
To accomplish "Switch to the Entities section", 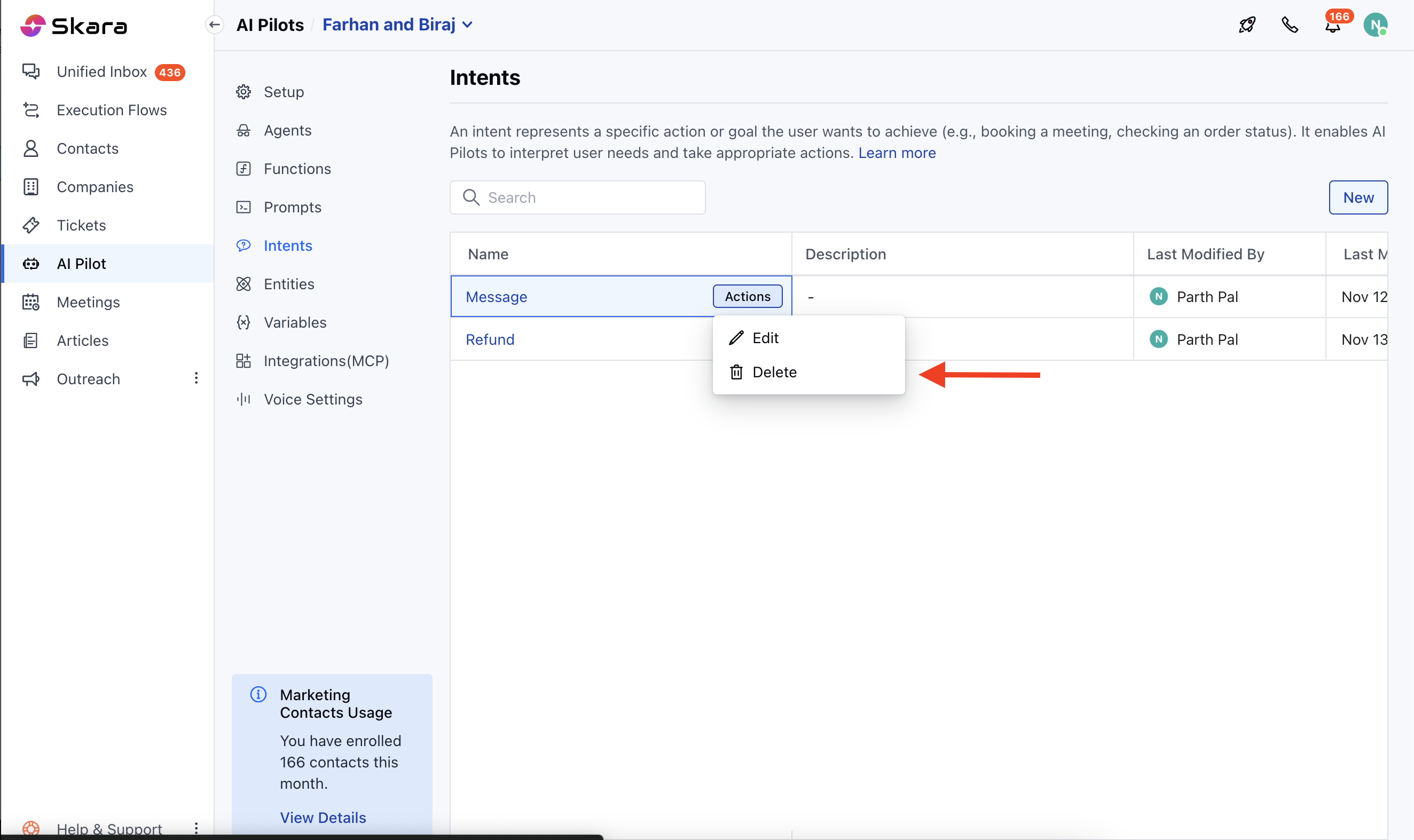I will point(289,284).
